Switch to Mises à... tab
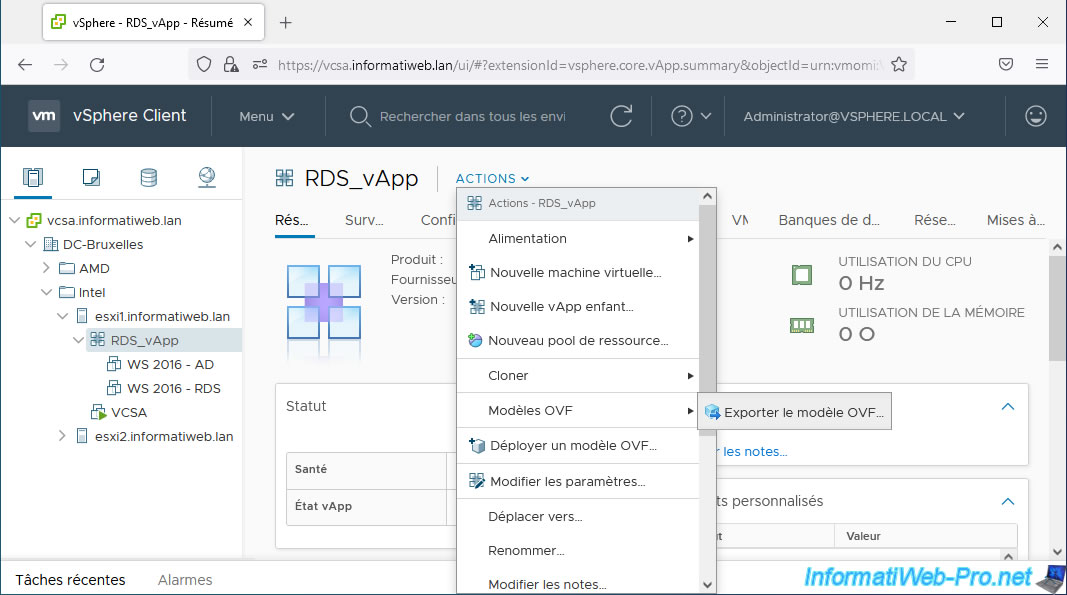 [x=1015, y=220]
